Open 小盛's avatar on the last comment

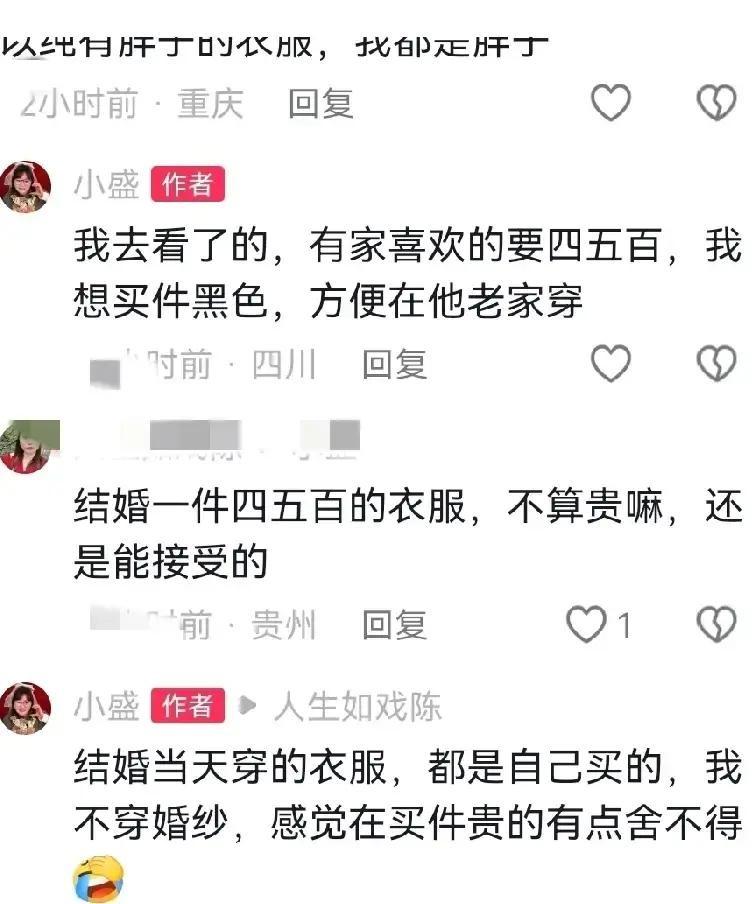(25, 708)
